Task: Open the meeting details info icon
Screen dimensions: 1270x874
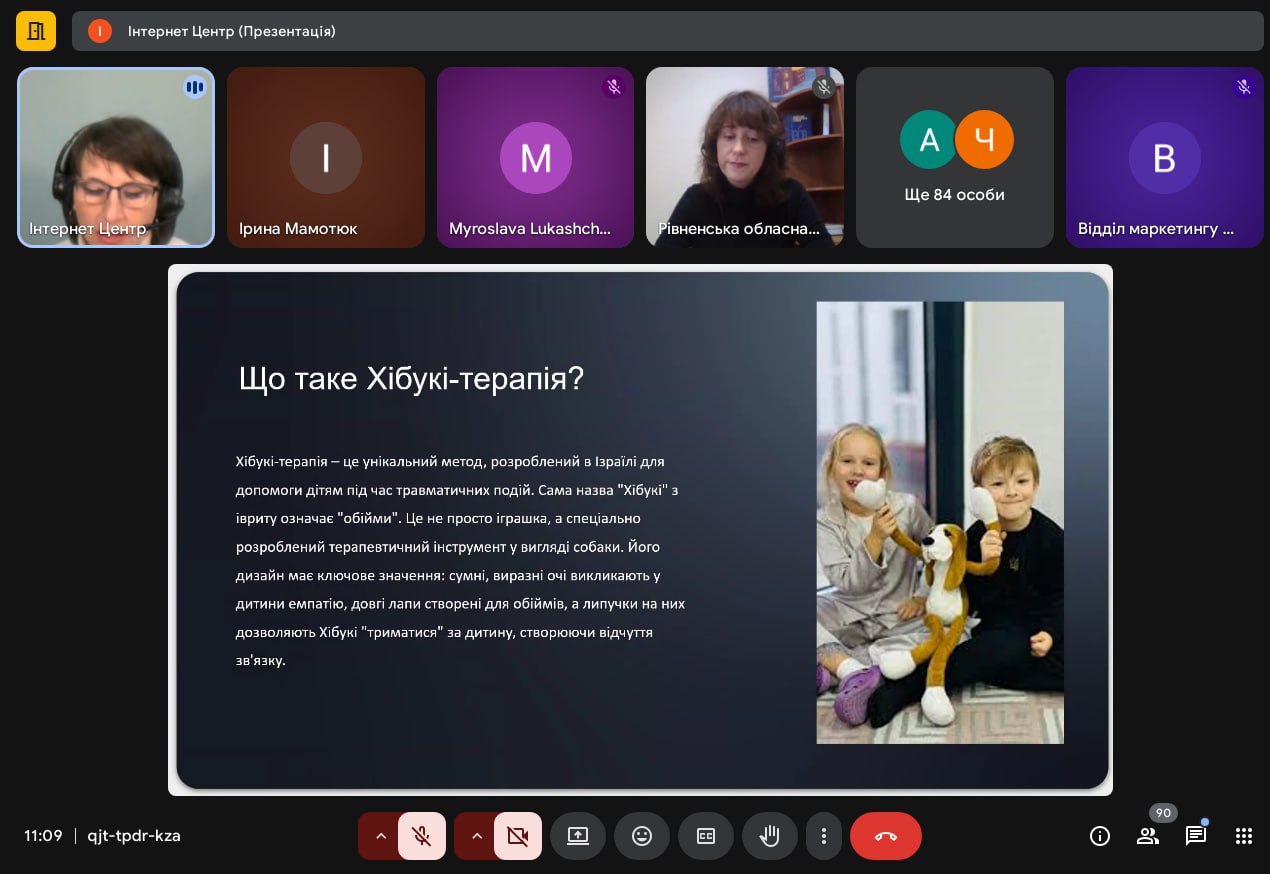Action: tap(1100, 836)
